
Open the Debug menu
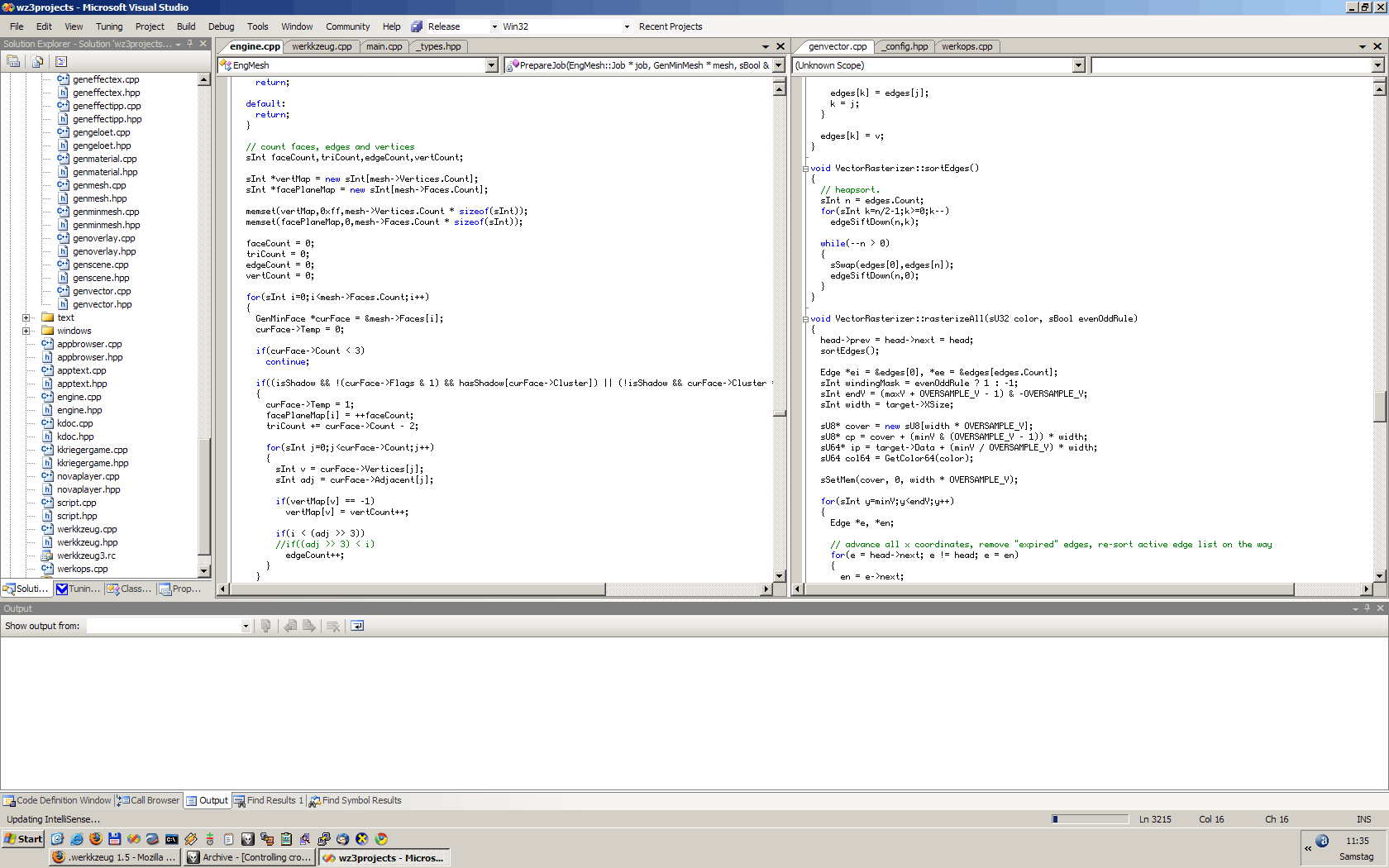[x=221, y=26]
